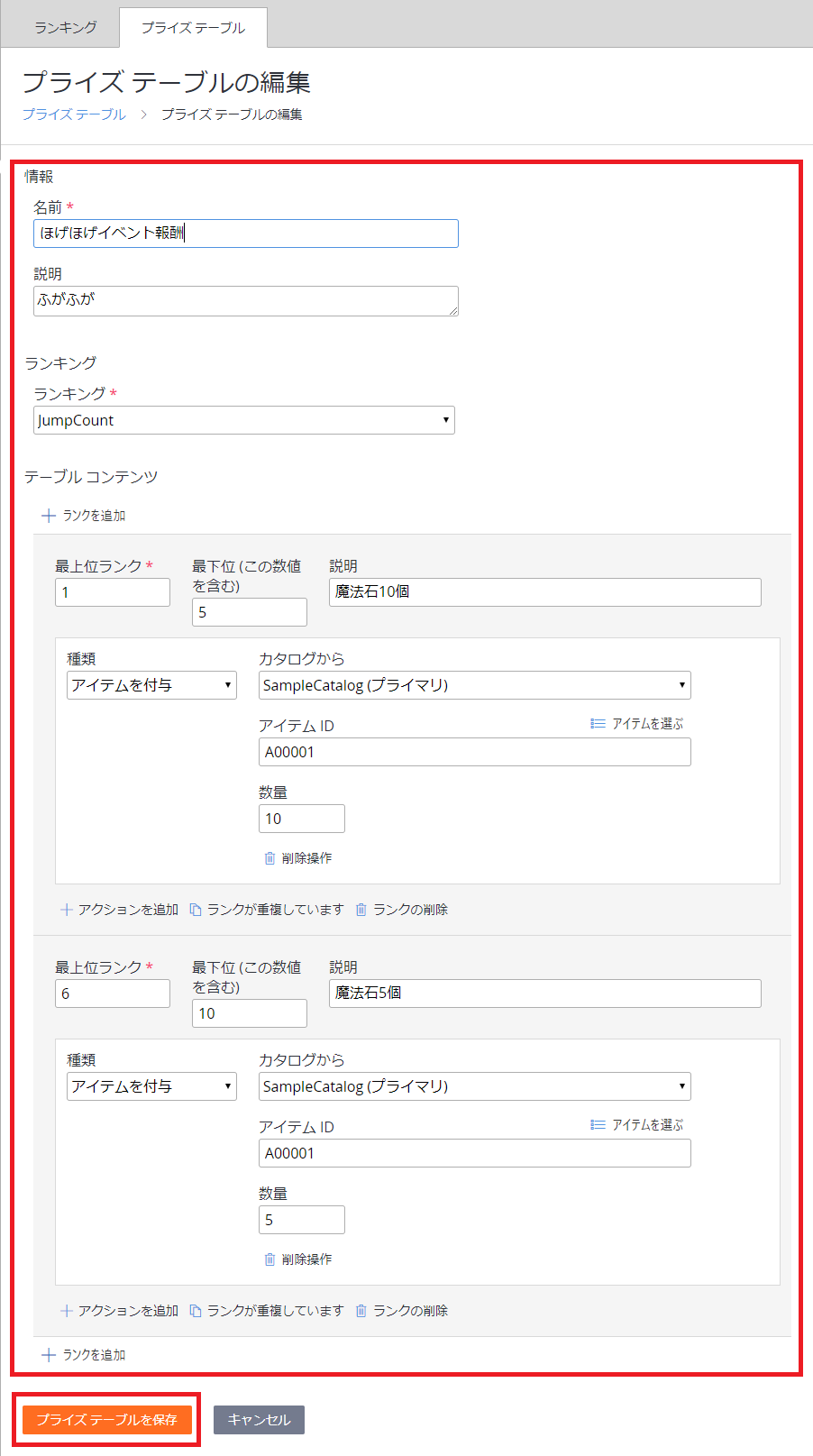Click trash icon 削除操作 in first rank
The width and height of the screenshot is (813, 1456).
[269, 858]
